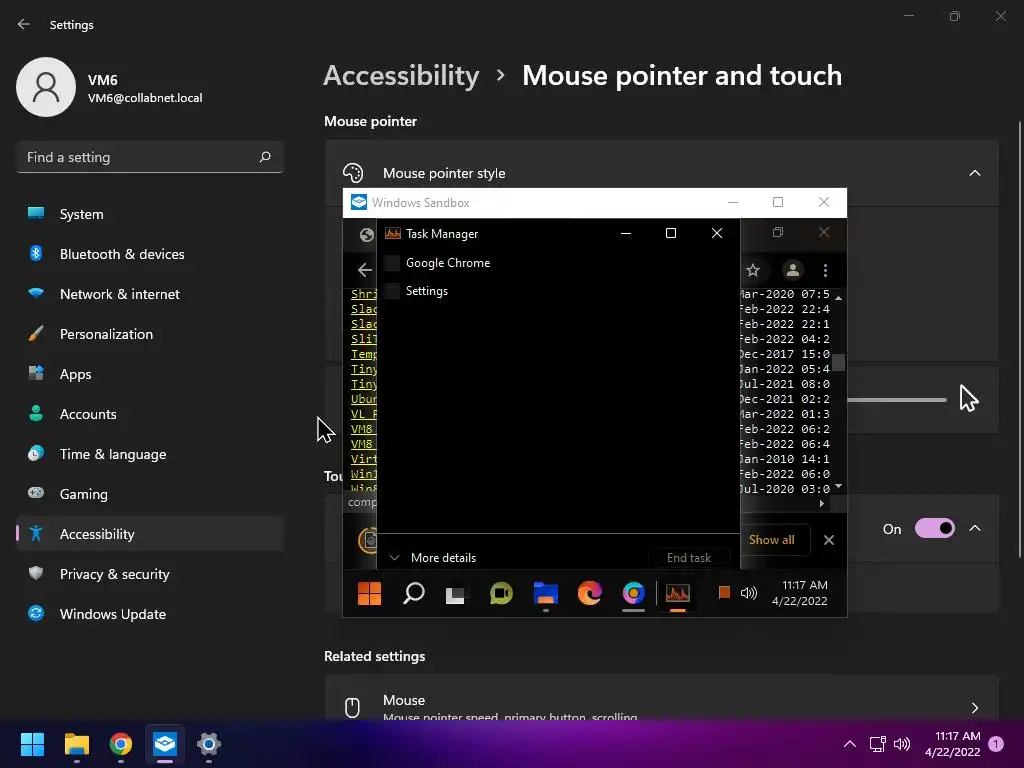Go back using the Settings back arrow
Image resolution: width=1024 pixels, height=768 pixels.
pos(24,24)
